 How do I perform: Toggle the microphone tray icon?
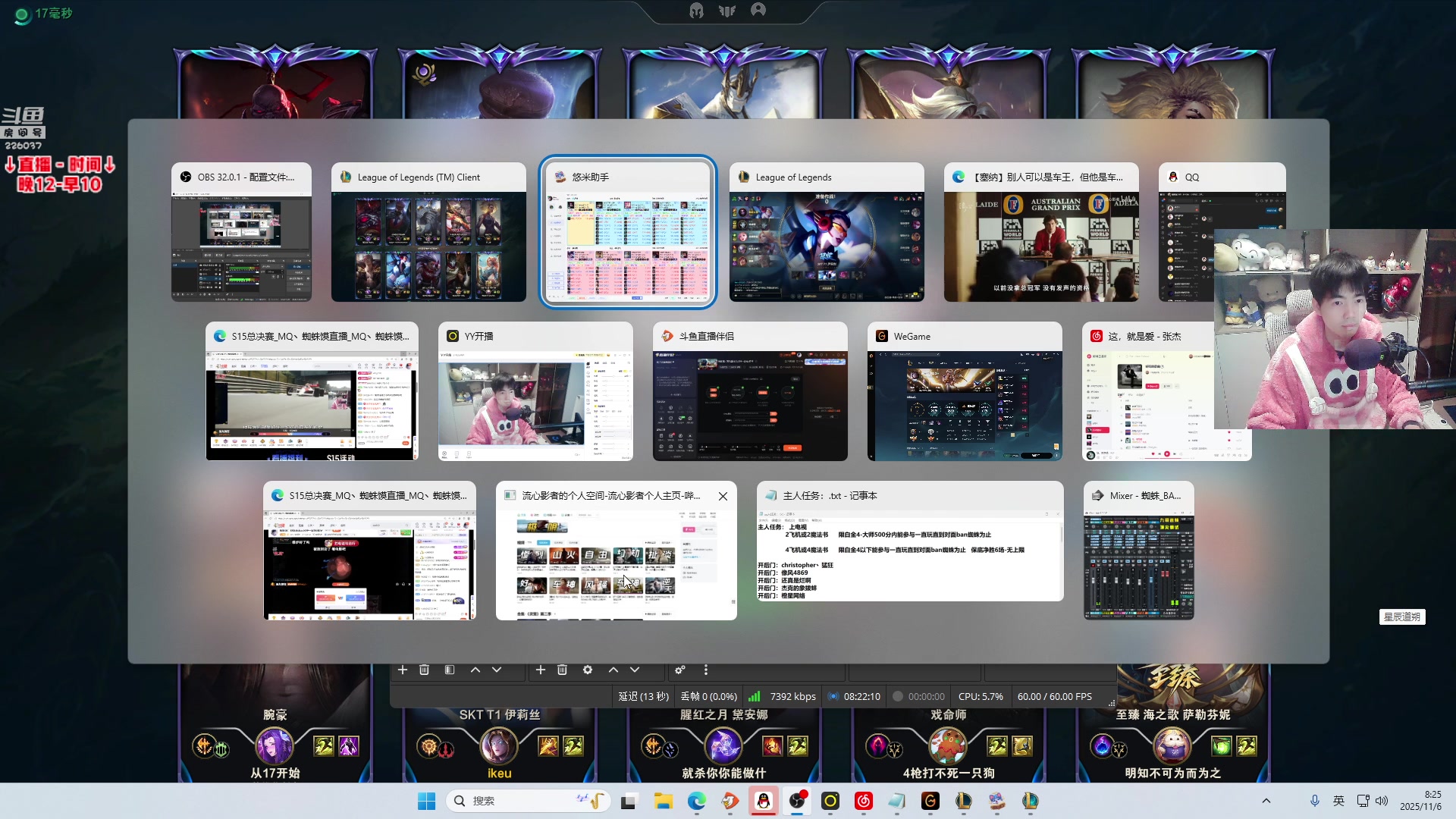[1315, 801]
